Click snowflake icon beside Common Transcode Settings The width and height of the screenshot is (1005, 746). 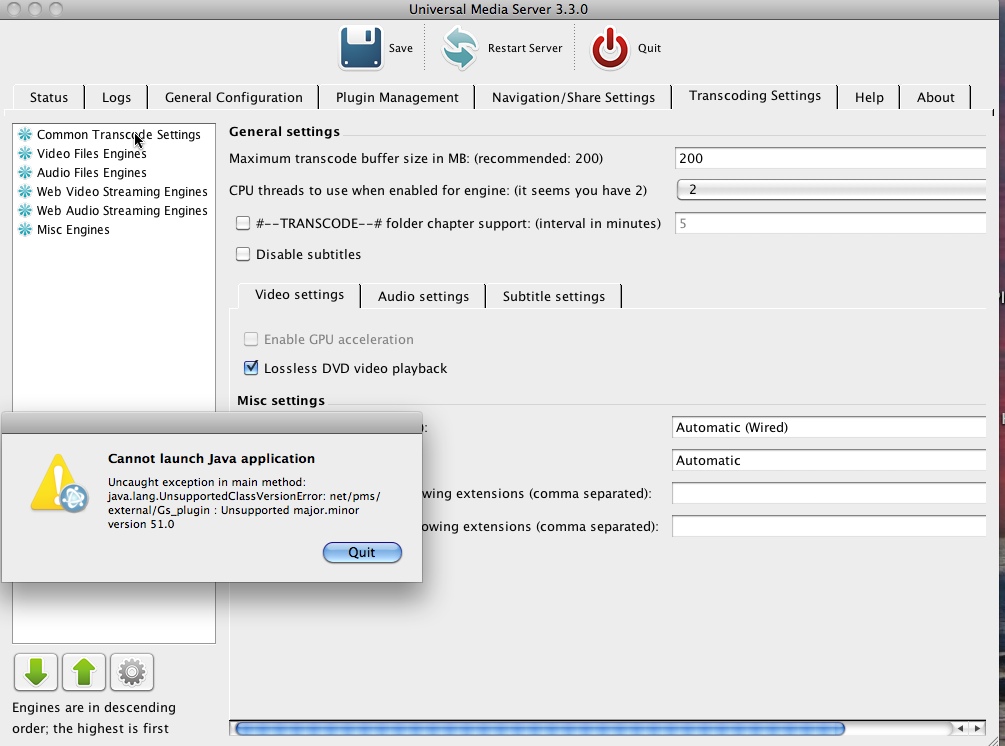(25, 135)
